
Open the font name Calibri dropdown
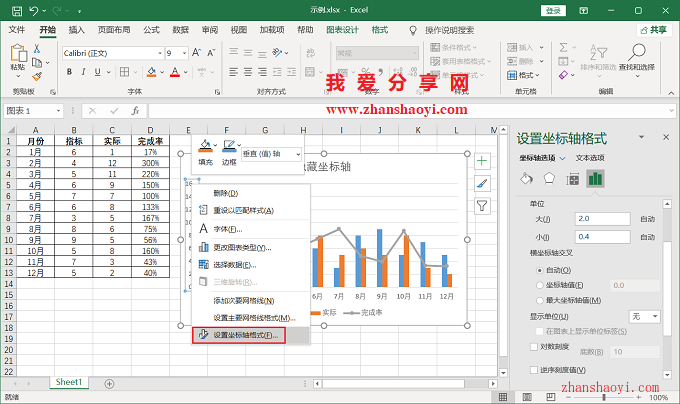tap(160, 53)
